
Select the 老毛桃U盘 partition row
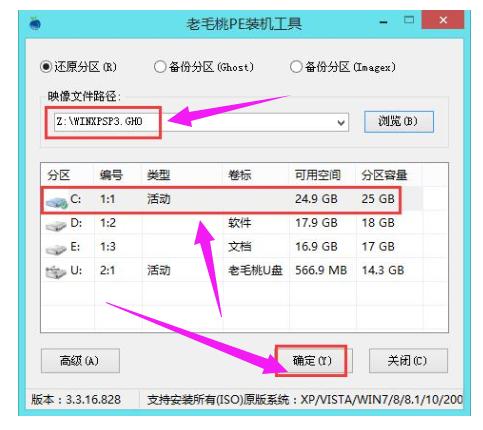click(x=244, y=270)
